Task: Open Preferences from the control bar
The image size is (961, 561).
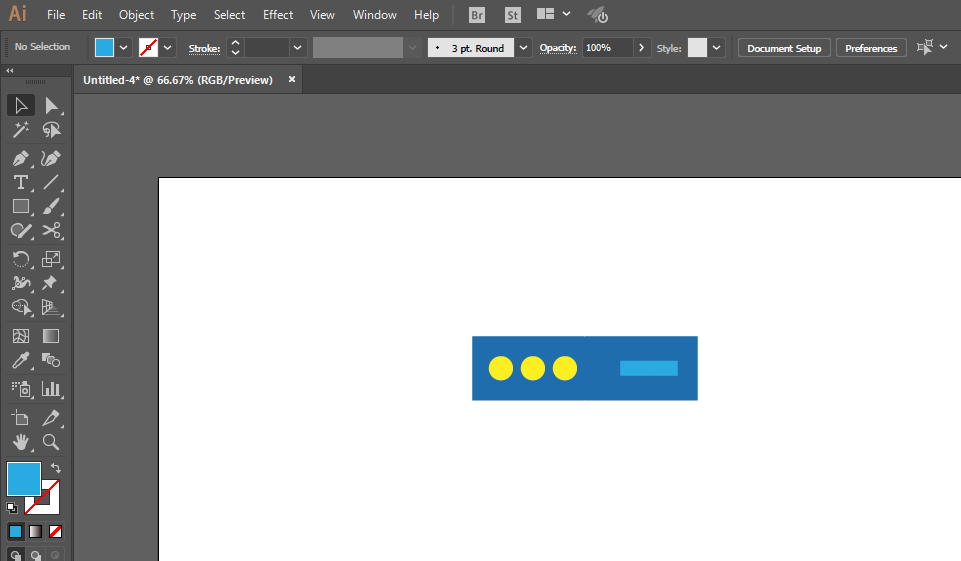Action: point(871,48)
